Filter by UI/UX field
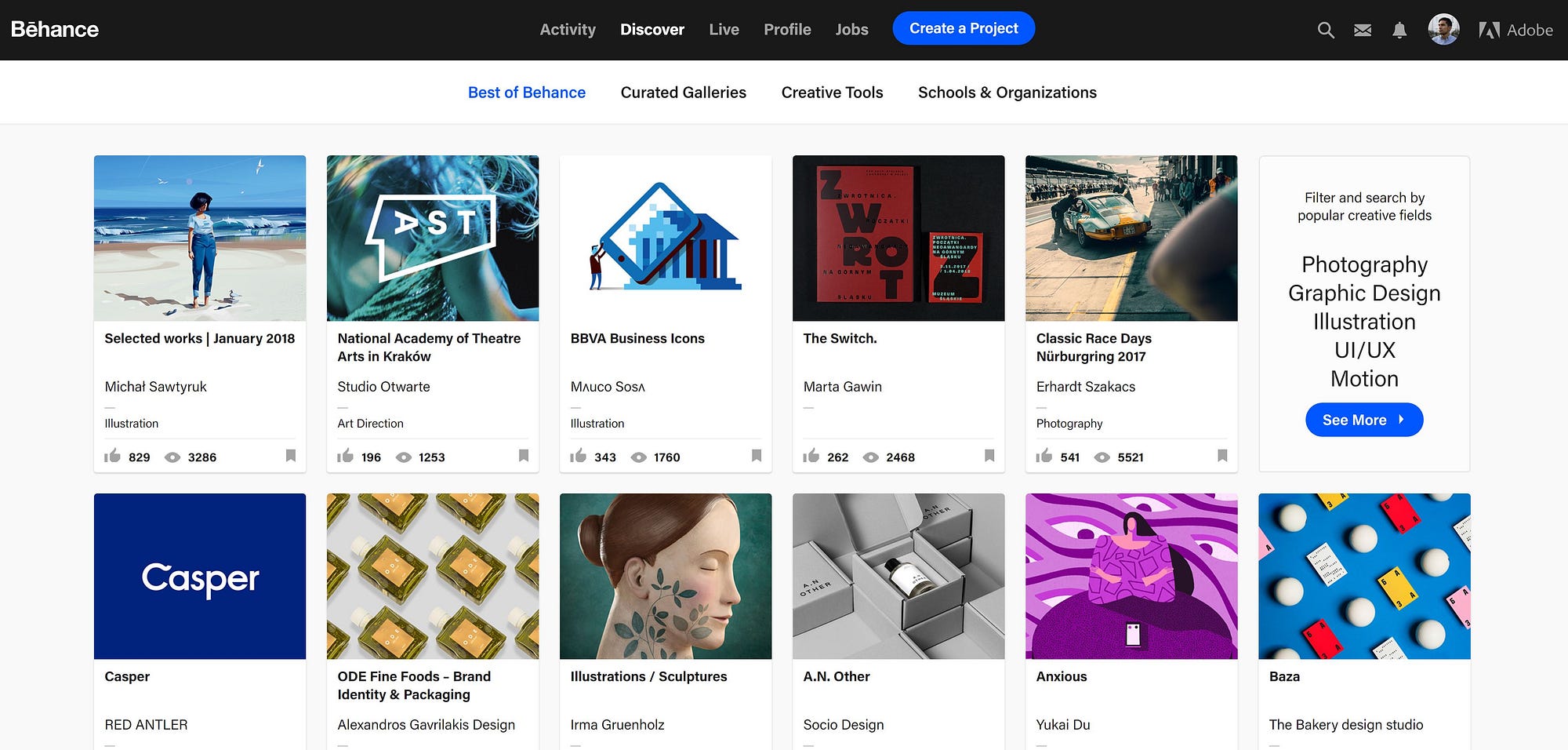1568x750 pixels. pyautogui.click(x=1364, y=350)
